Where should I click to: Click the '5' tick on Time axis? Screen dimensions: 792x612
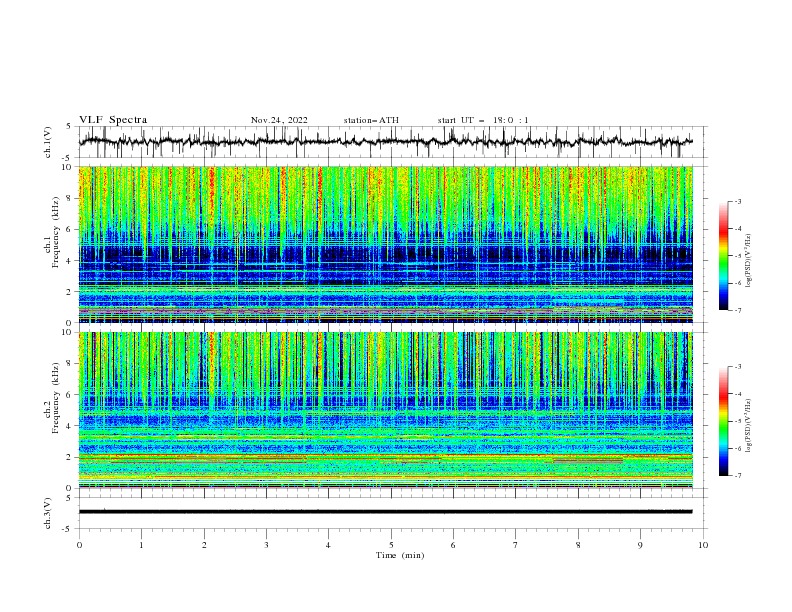pos(391,545)
